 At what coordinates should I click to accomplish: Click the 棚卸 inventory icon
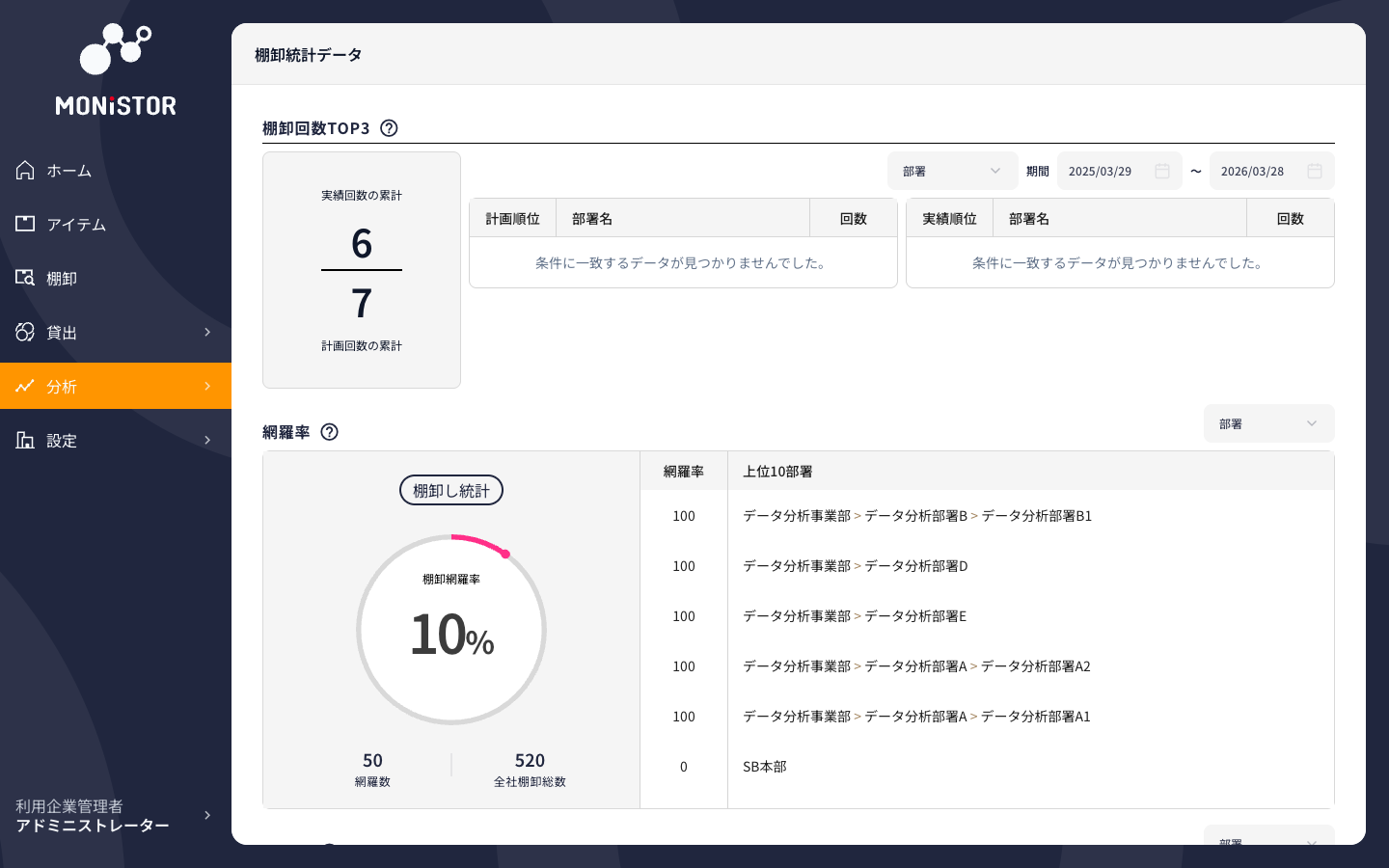pos(25,278)
